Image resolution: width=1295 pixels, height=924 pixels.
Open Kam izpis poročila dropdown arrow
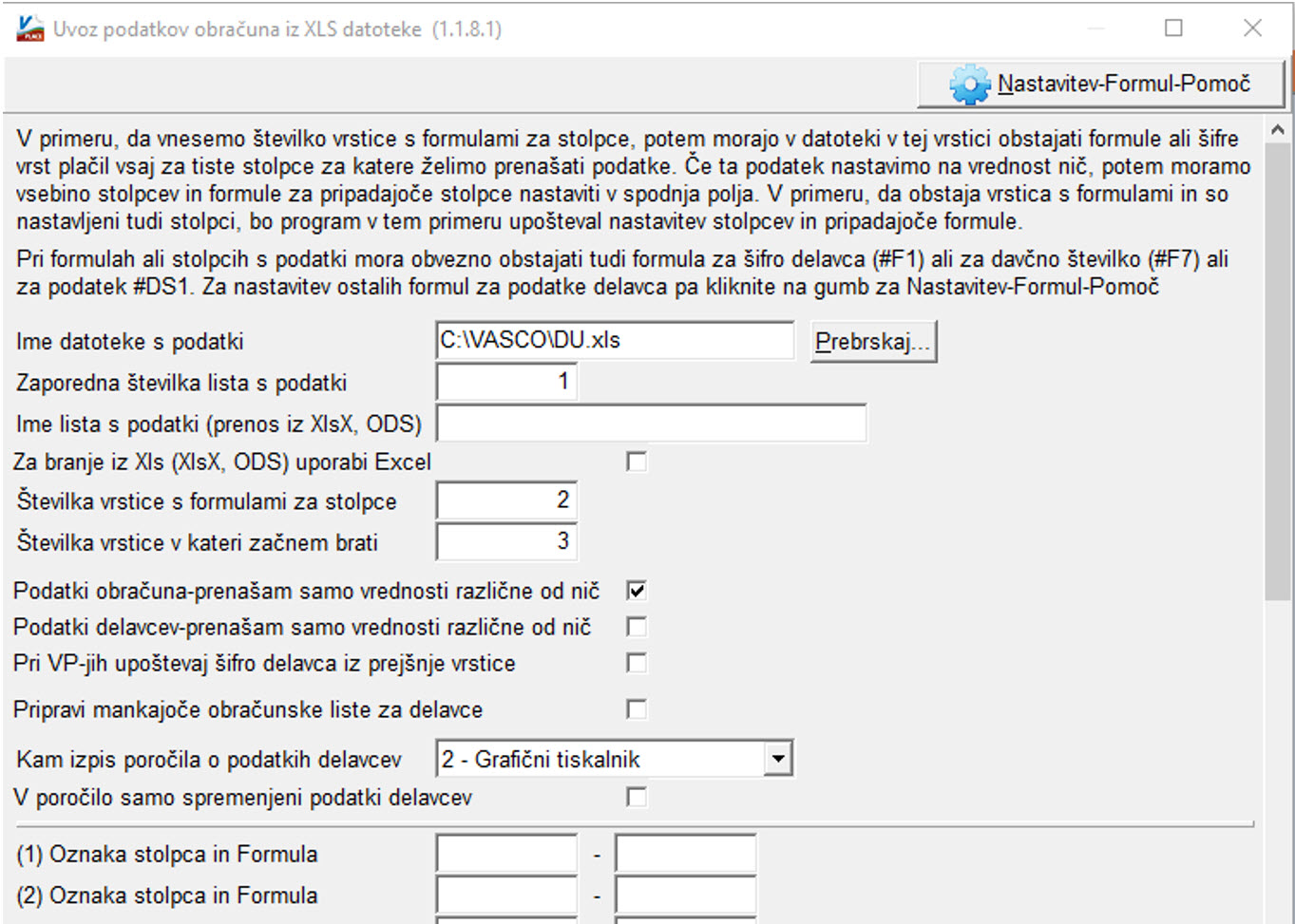coord(778,759)
